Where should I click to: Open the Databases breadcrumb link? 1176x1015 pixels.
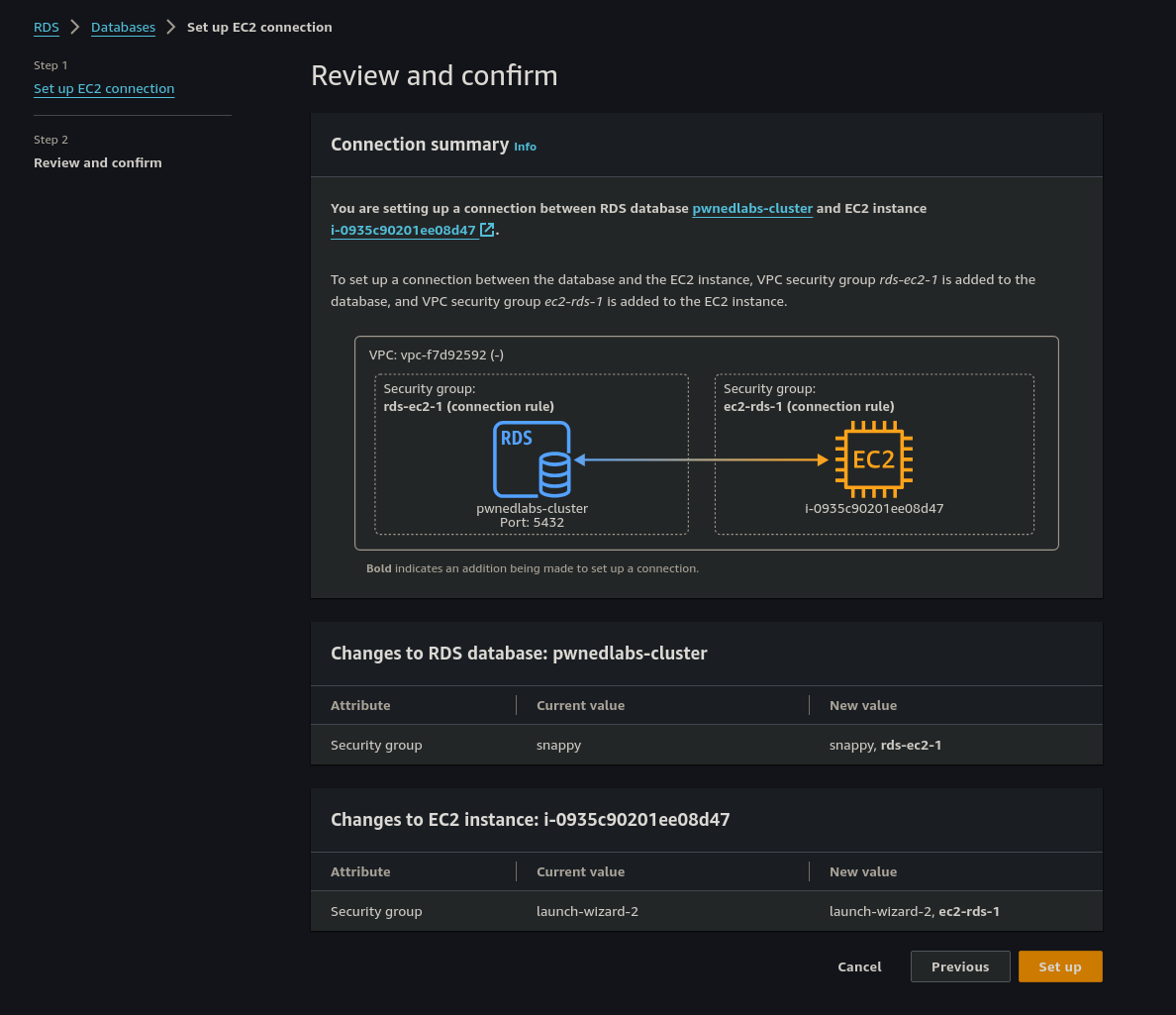click(123, 27)
